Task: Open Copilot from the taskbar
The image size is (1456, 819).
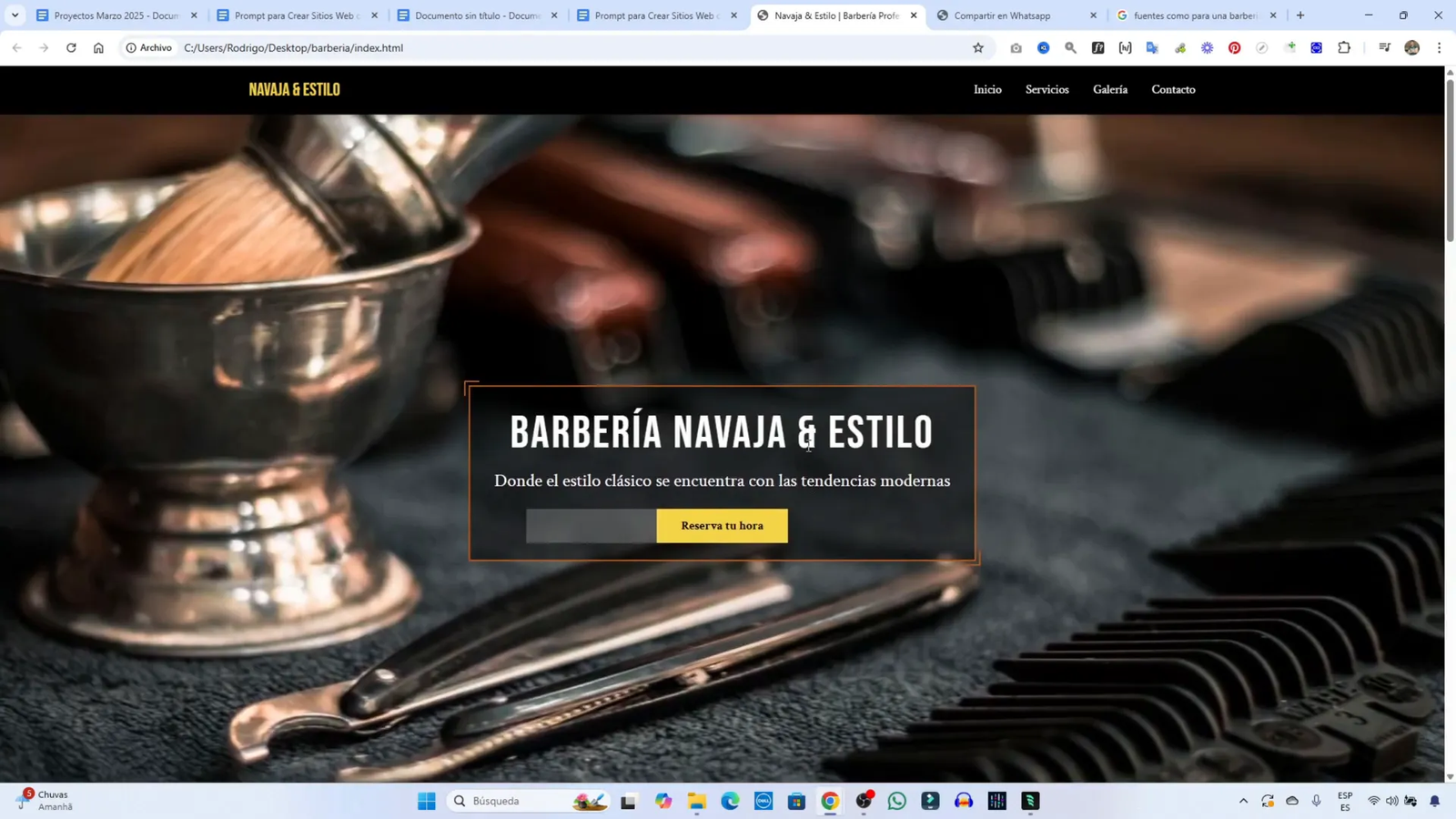Action: 663,801
